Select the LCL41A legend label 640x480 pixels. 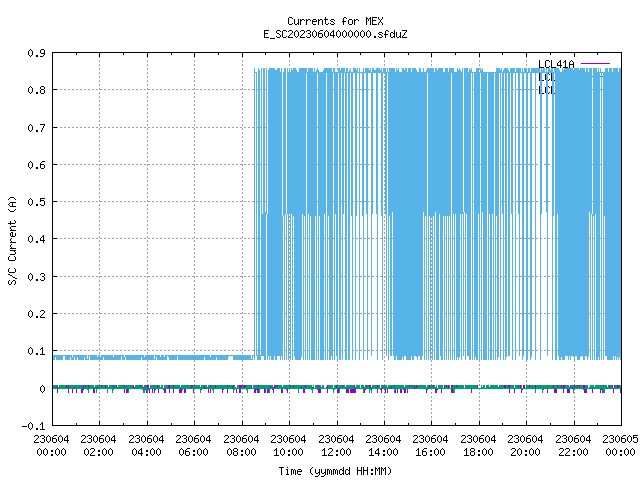pos(556,64)
